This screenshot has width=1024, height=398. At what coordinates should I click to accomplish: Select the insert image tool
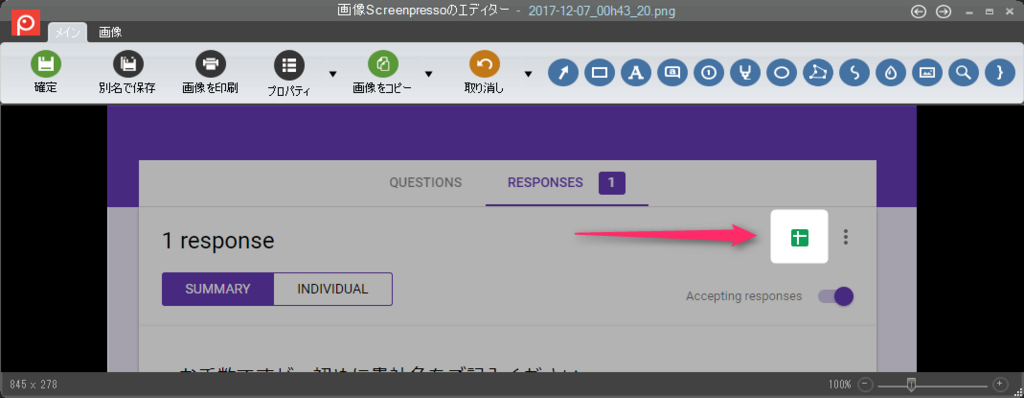(x=926, y=73)
